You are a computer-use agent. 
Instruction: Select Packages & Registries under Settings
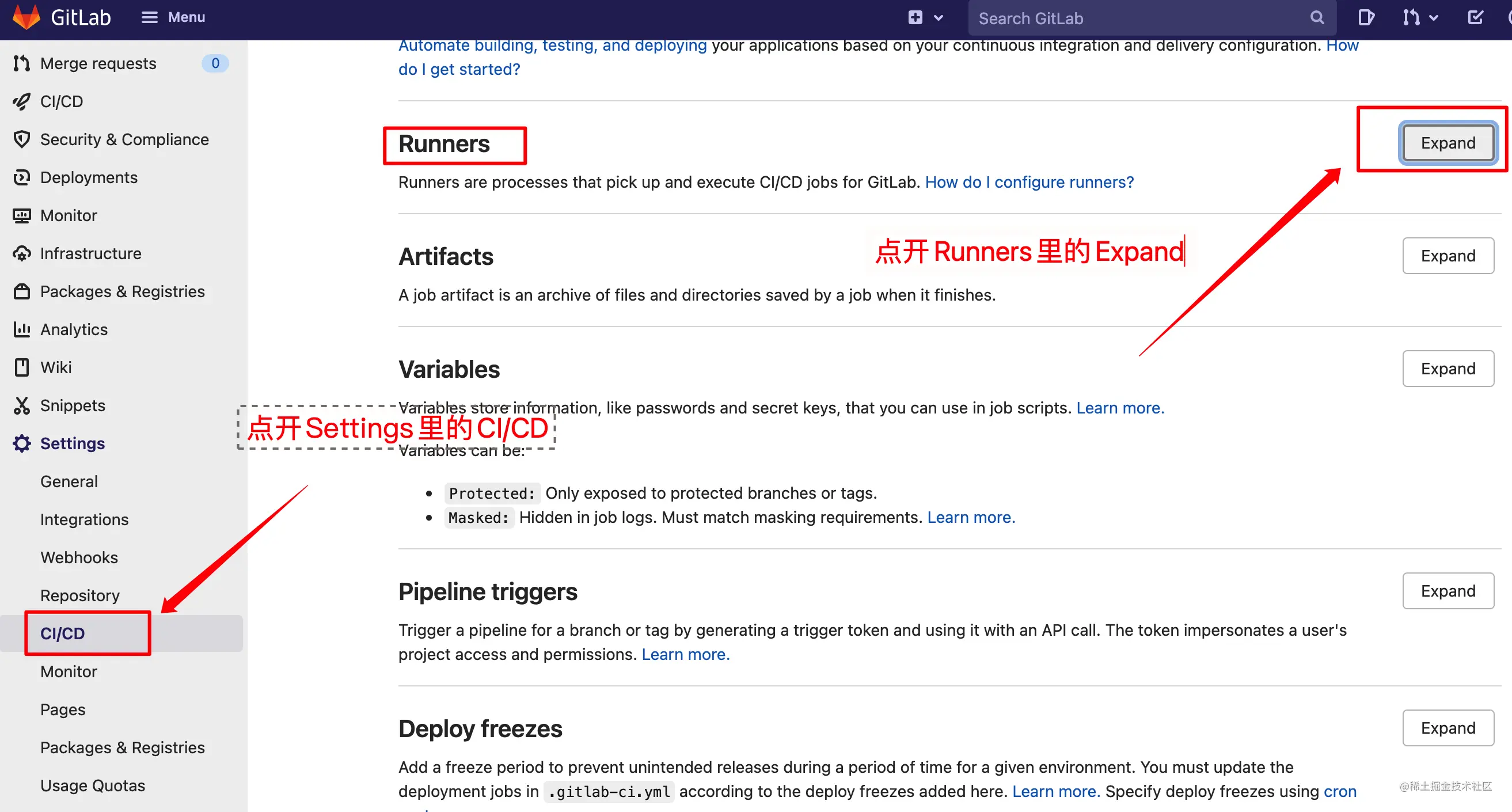(123, 748)
